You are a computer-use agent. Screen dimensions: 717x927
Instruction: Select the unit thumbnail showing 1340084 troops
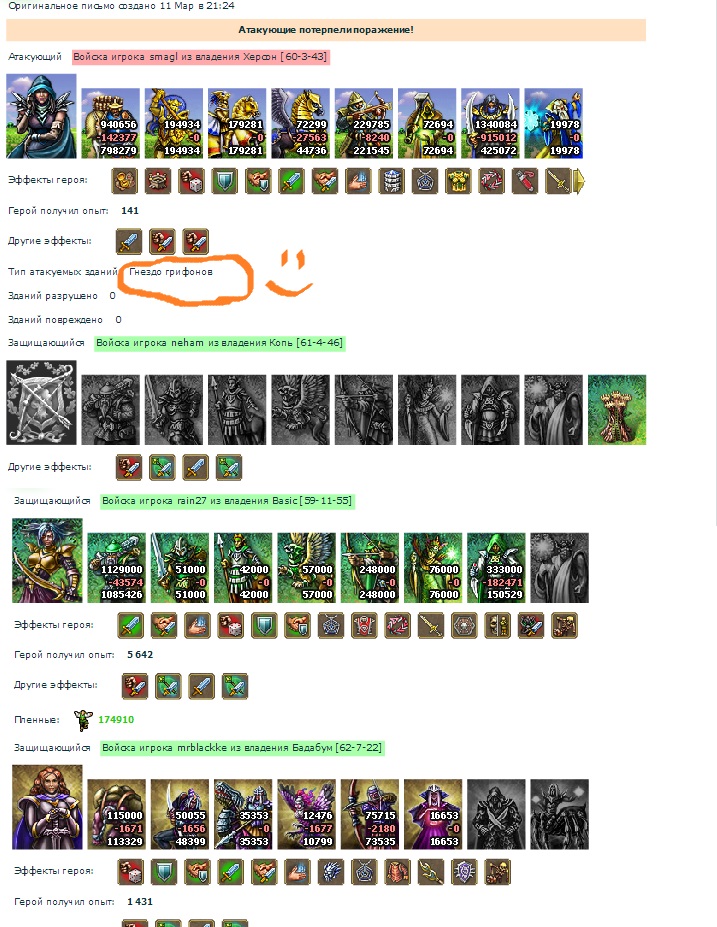[490, 124]
